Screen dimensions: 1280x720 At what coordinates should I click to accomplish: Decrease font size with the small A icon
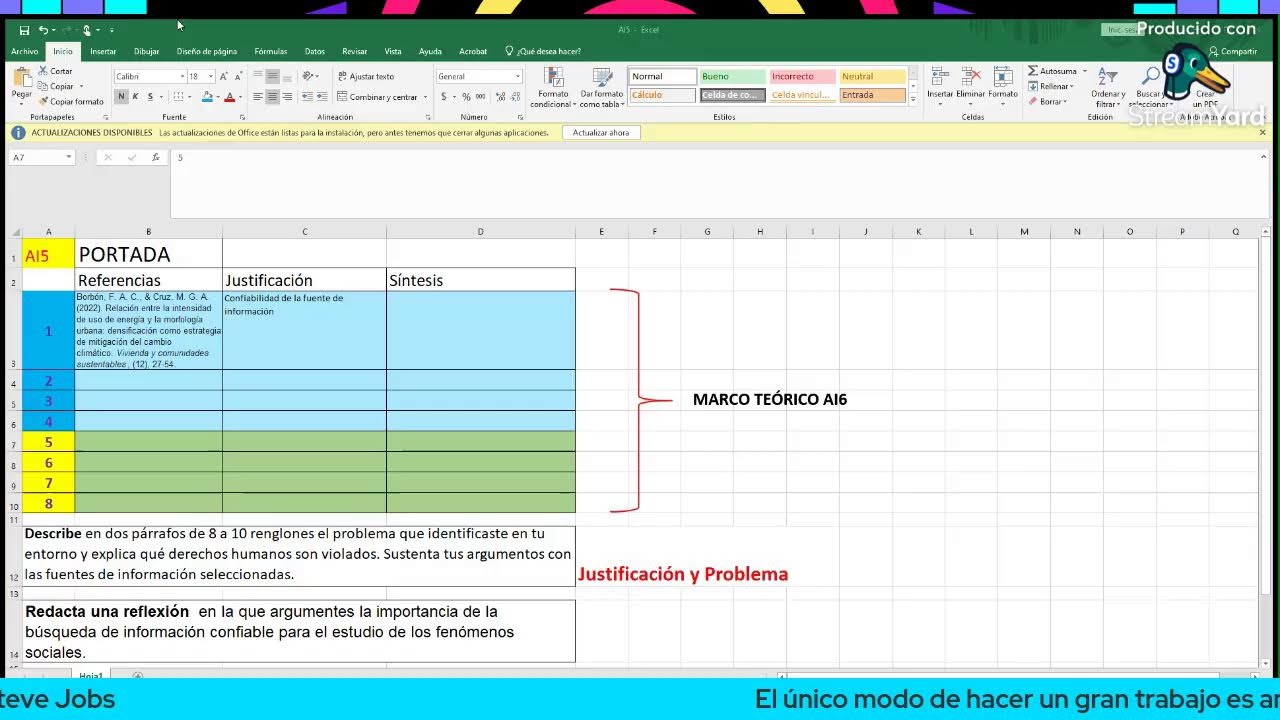click(x=238, y=76)
